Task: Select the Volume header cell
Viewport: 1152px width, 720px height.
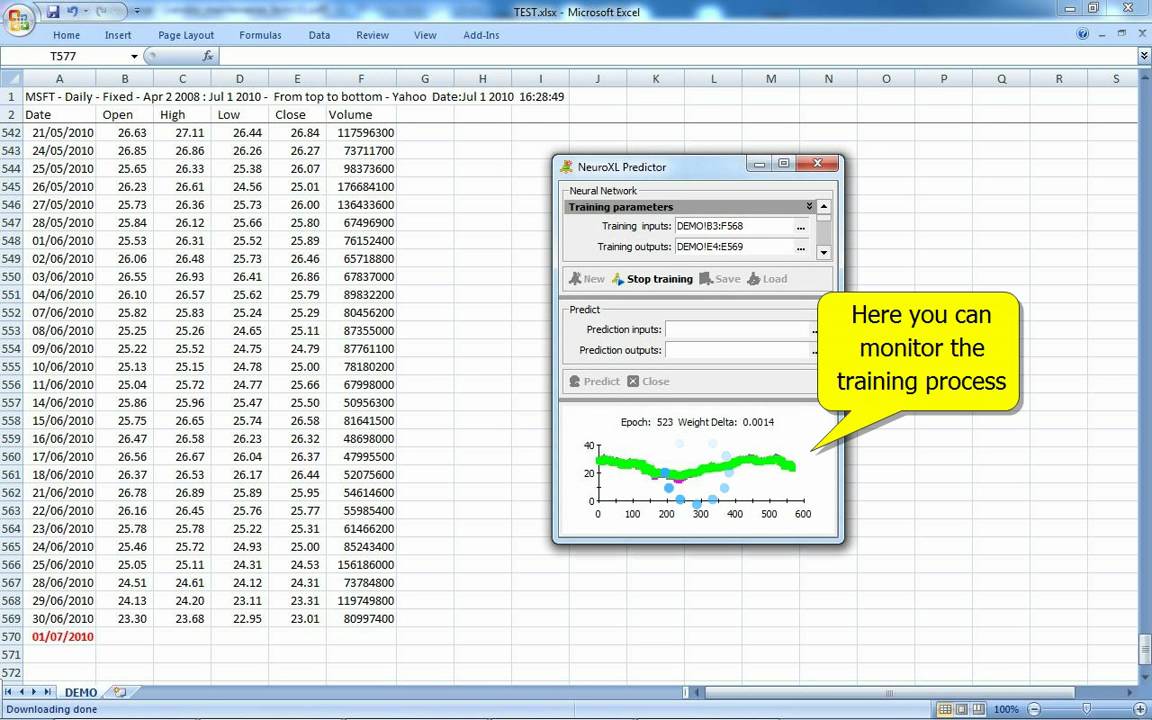Action: click(361, 115)
